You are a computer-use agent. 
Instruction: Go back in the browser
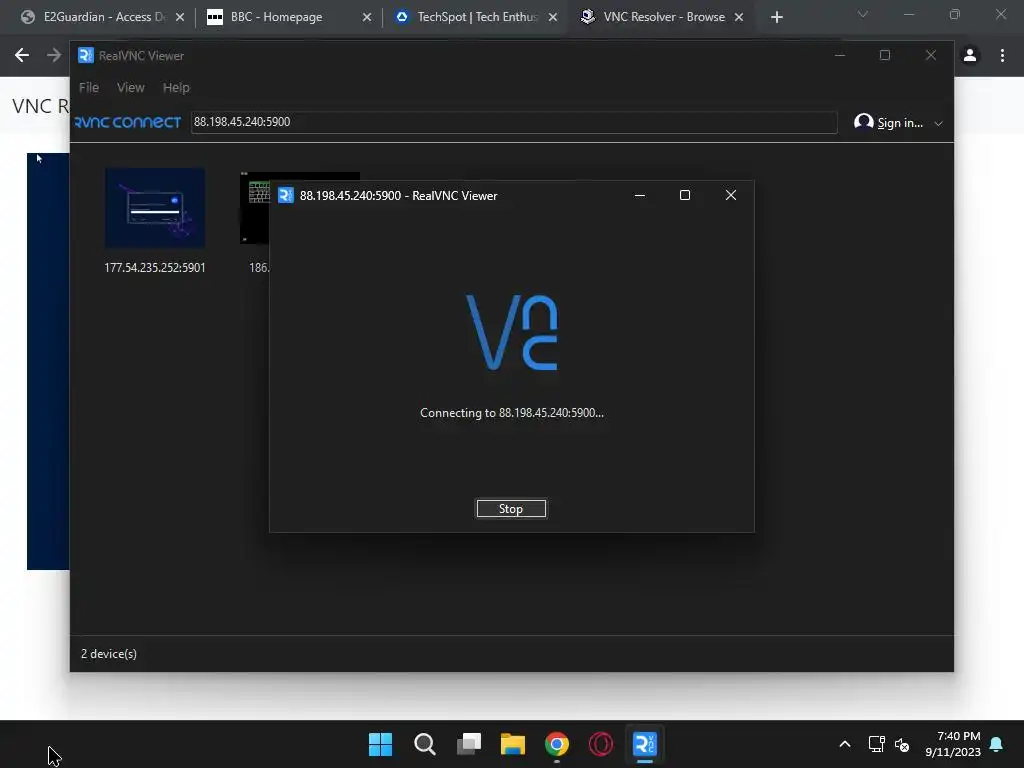(22, 56)
